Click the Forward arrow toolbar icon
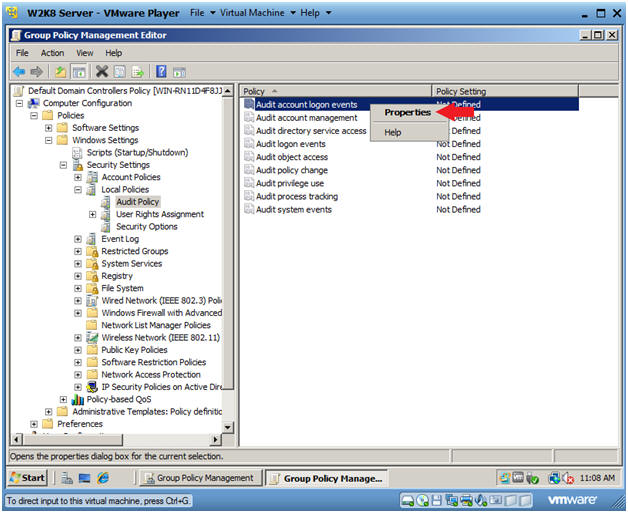The image size is (628, 513). pyautogui.click(x=36, y=72)
